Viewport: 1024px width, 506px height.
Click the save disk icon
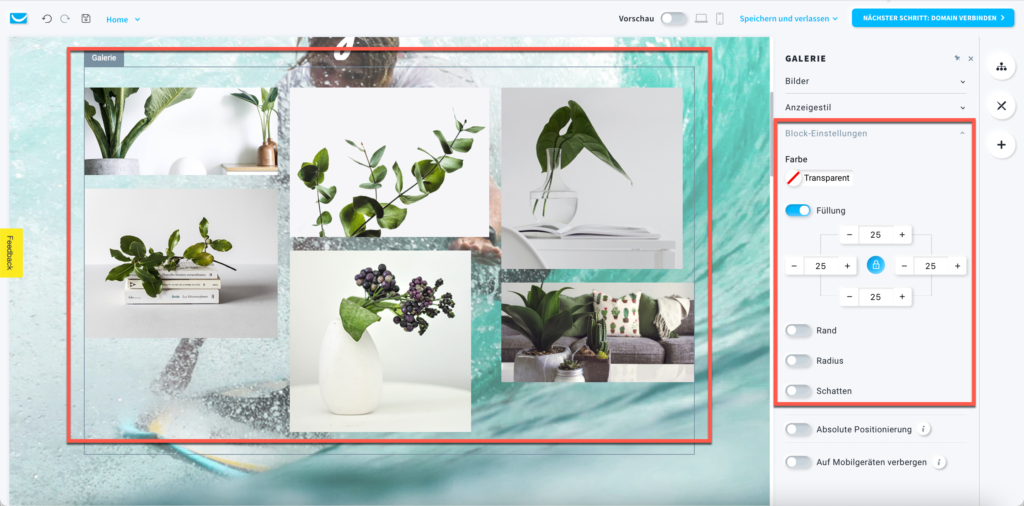[86, 19]
